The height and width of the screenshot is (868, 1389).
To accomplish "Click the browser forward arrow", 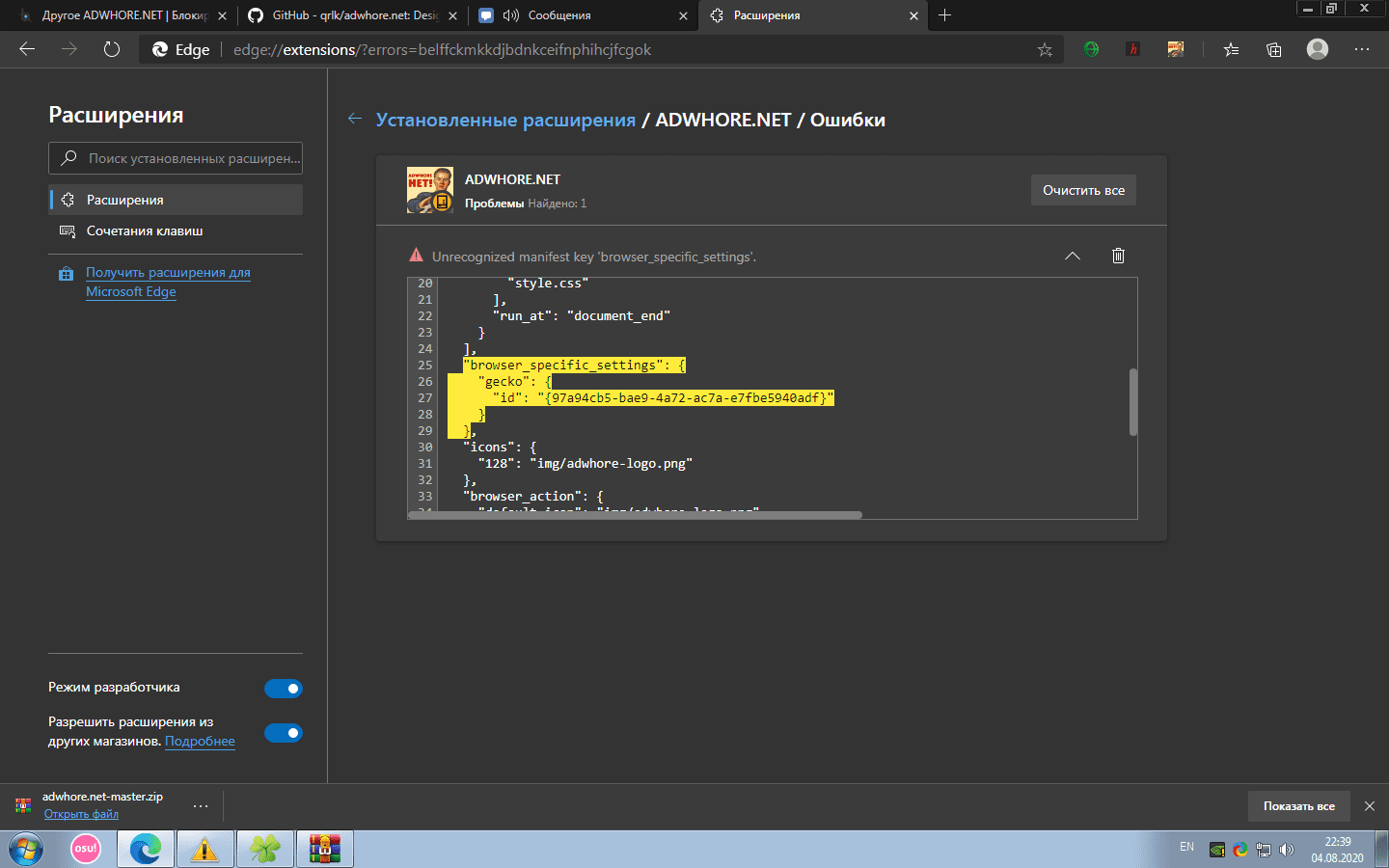I will click(x=69, y=49).
